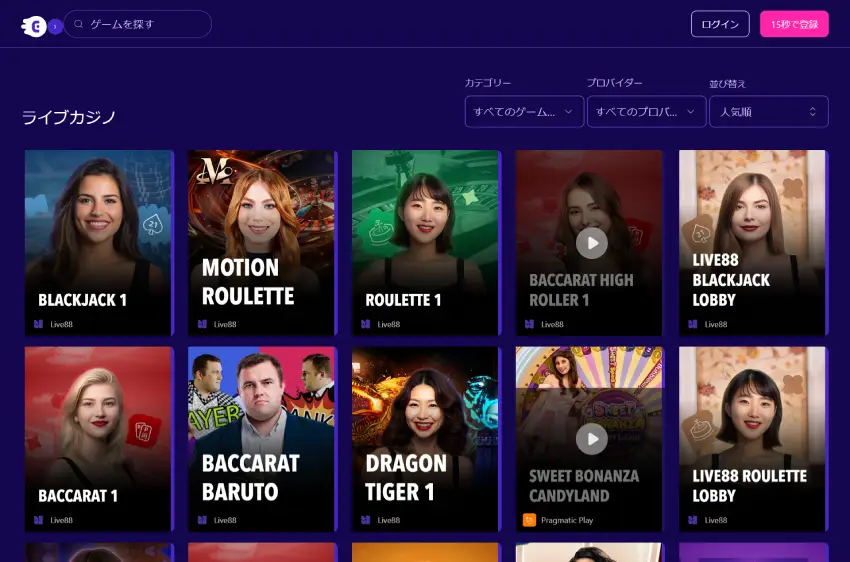Click the BLACKJACK 1 title text
The width and height of the screenshot is (850, 562).
(x=82, y=300)
